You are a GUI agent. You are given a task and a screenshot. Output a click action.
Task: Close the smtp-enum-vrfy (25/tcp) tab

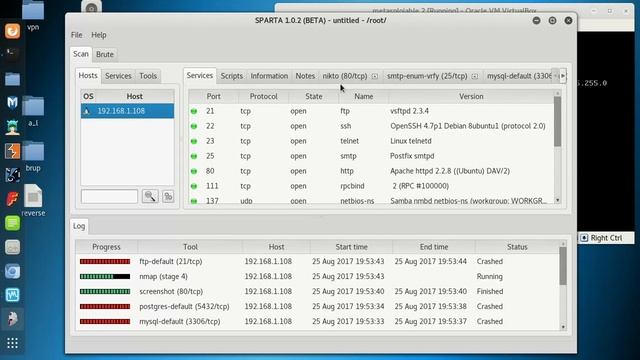(475, 76)
